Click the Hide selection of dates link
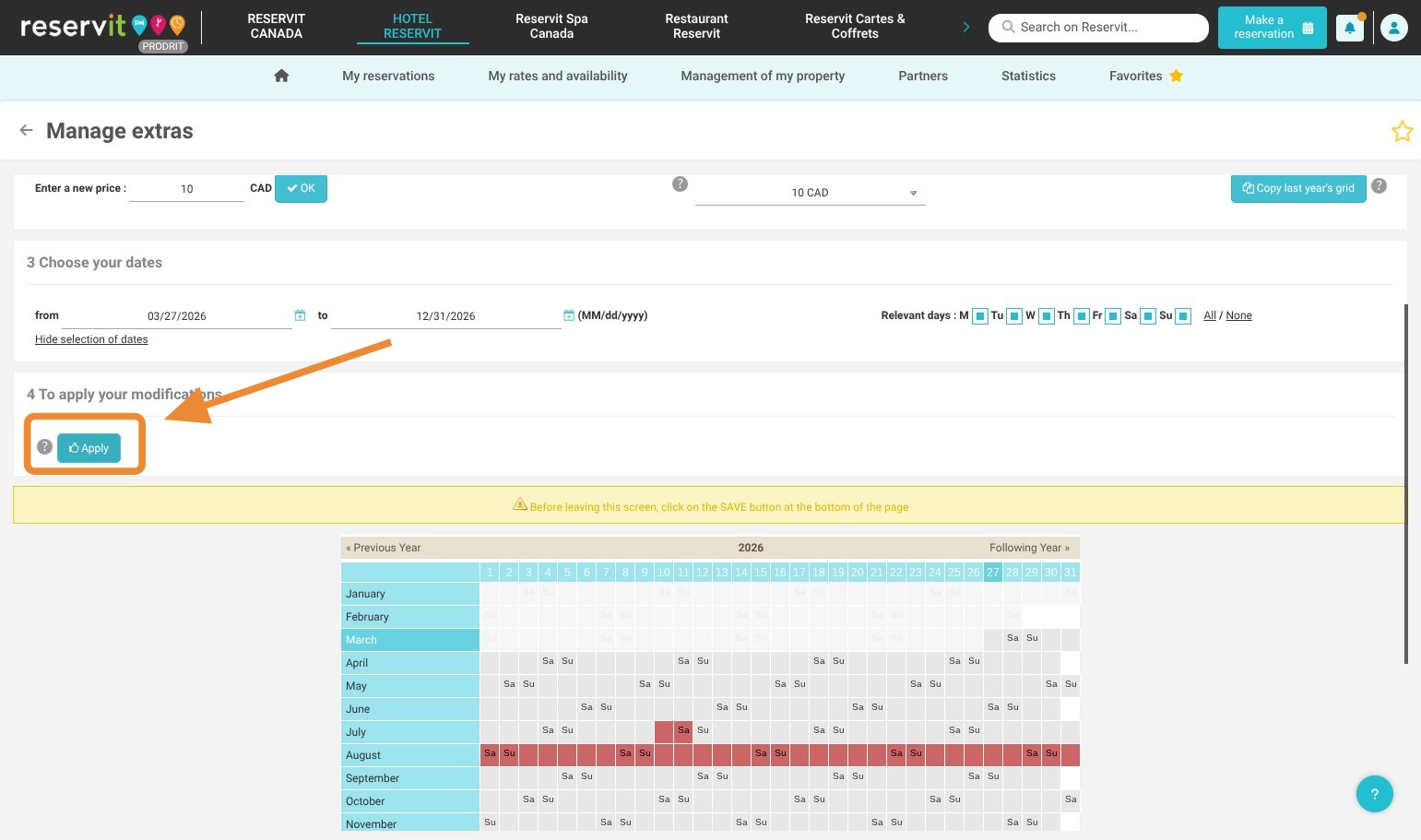The width and height of the screenshot is (1421, 840). (x=91, y=339)
